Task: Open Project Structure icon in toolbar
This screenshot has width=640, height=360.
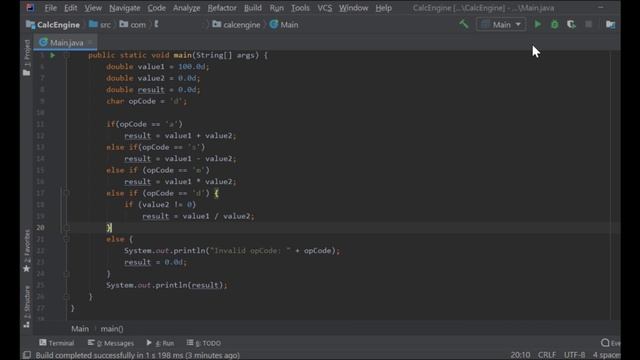Action: (610, 24)
